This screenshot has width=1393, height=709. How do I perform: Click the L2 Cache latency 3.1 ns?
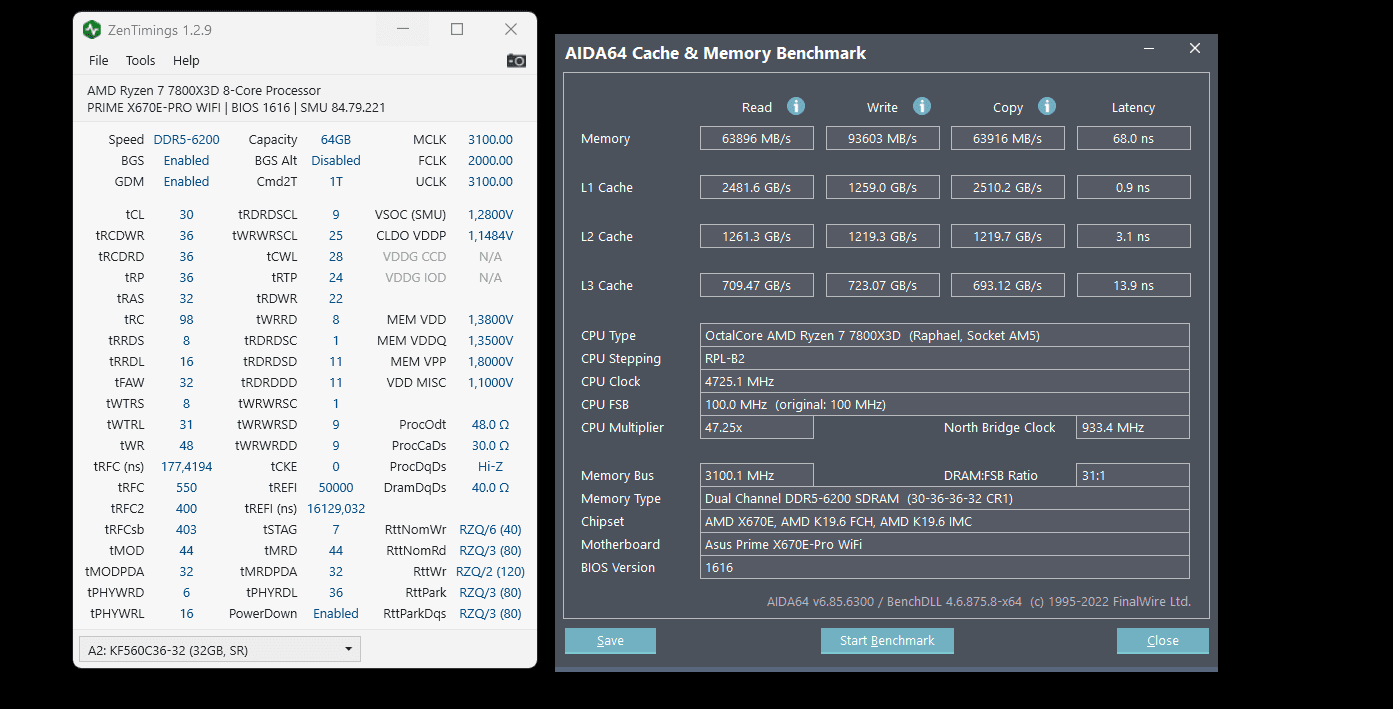coord(1134,236)
